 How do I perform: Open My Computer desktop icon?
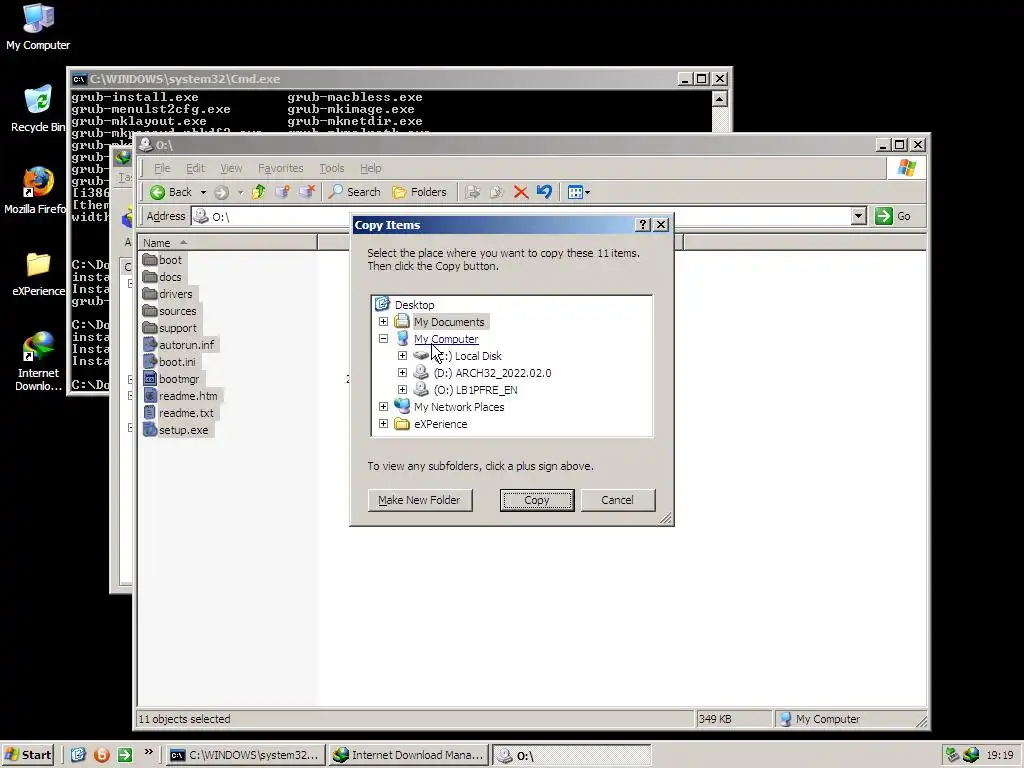(x=38, y=27)
